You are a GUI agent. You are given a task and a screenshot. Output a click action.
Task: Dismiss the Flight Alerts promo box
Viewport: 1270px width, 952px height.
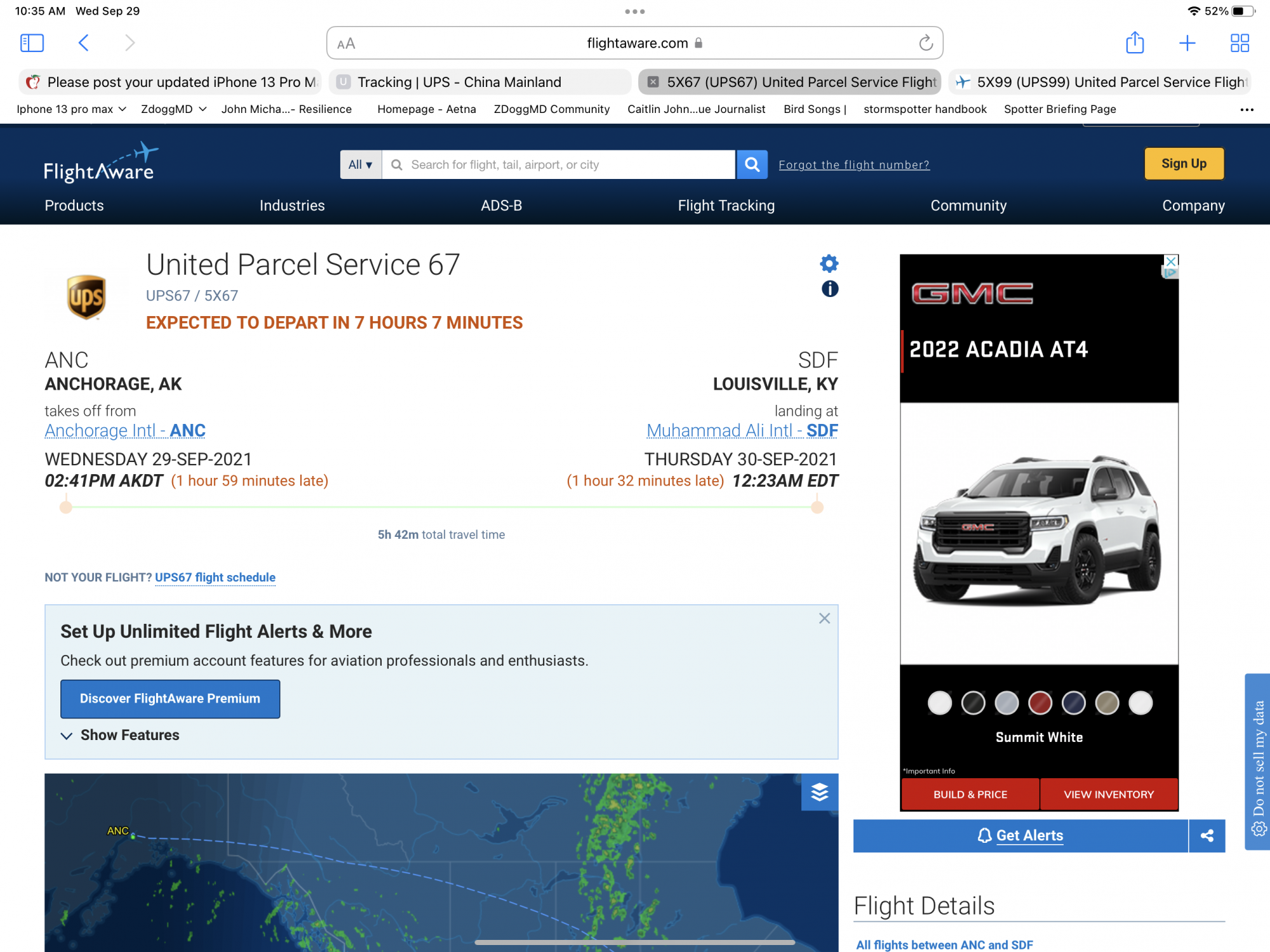tap(824, 618)
